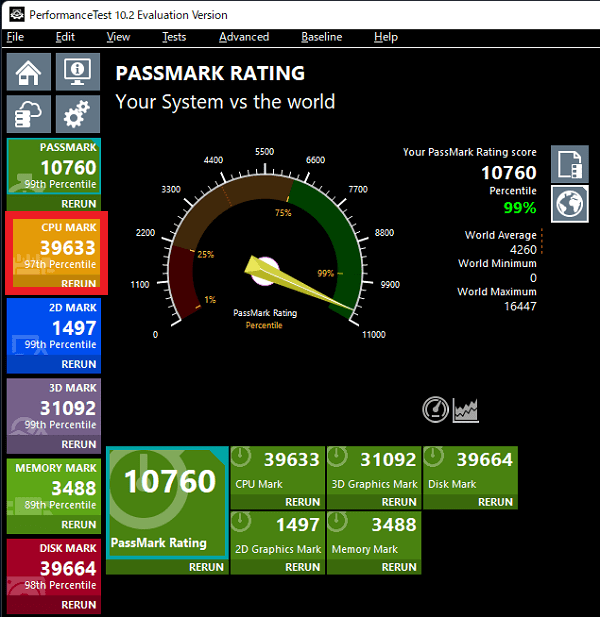The image size is (600, 617).
Task: Click the 25% marker on the gauge
Action: tap(205, 255)
